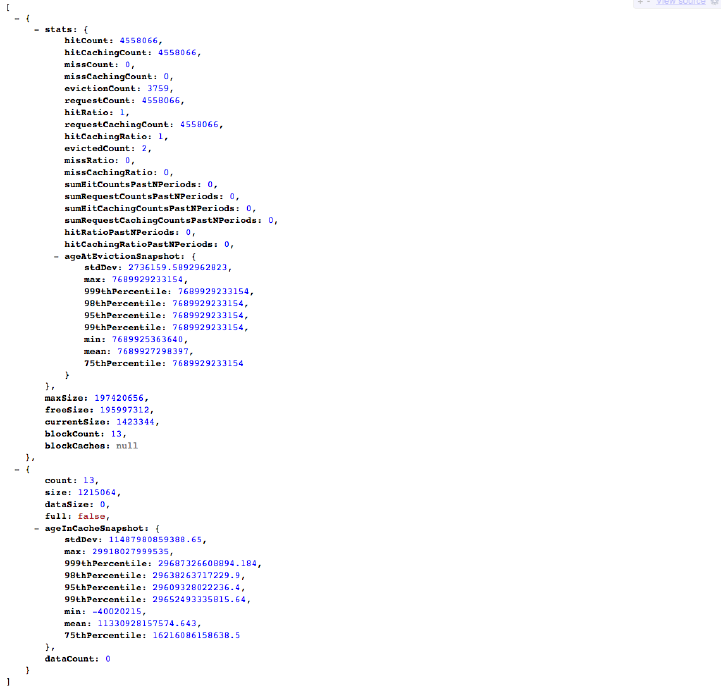Click the min value -40020215
Screen dimensions: 721x697
tap(117, 611)
